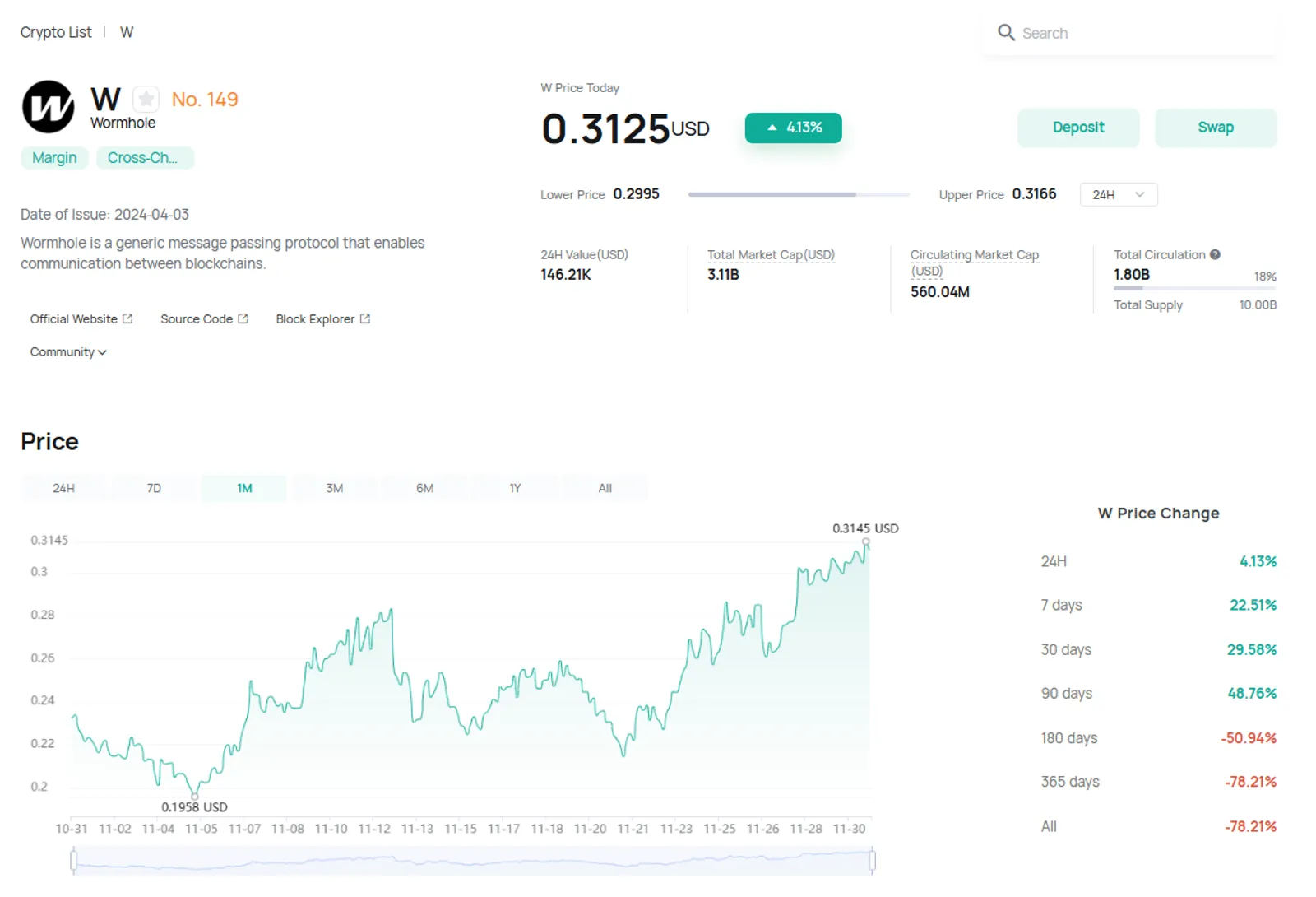1316x897 pixels.
Task: Select the 1Y chart tab
Action: point(515,488)
